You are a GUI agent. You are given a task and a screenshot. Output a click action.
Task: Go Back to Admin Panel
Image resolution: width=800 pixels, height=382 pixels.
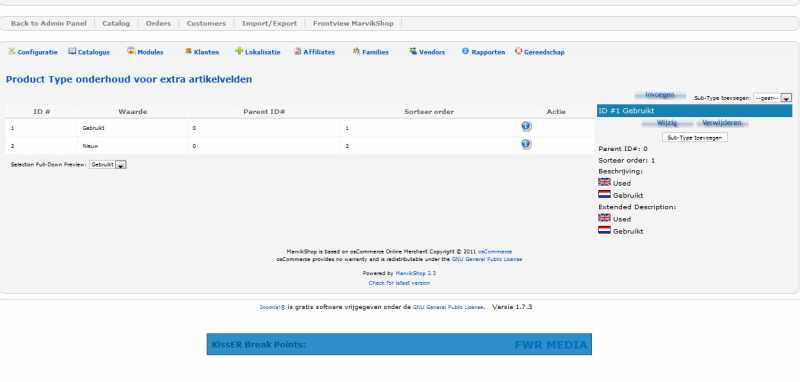49,23
